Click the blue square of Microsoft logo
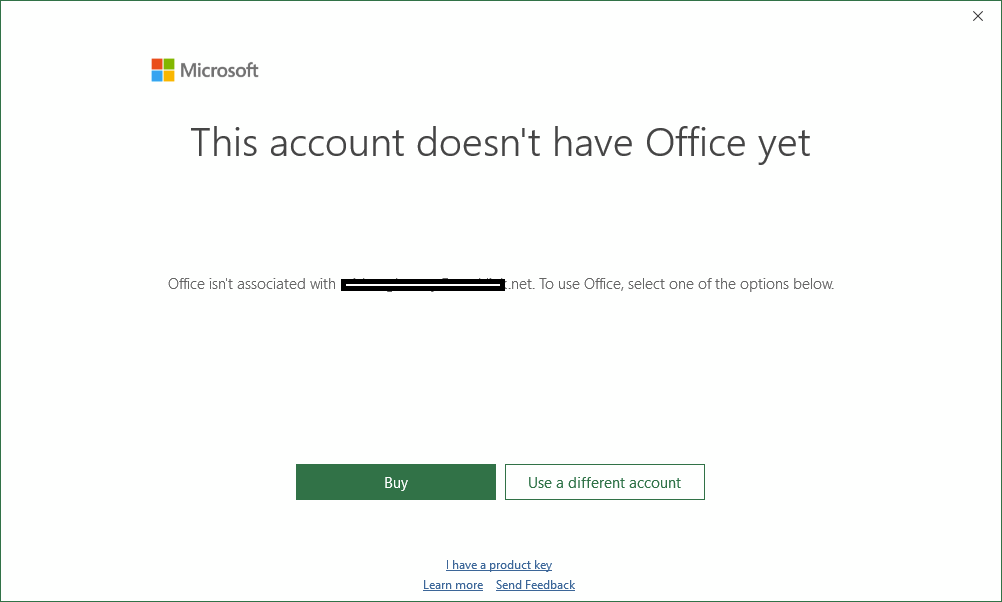The image size is (1002, 602). [157, 76]
